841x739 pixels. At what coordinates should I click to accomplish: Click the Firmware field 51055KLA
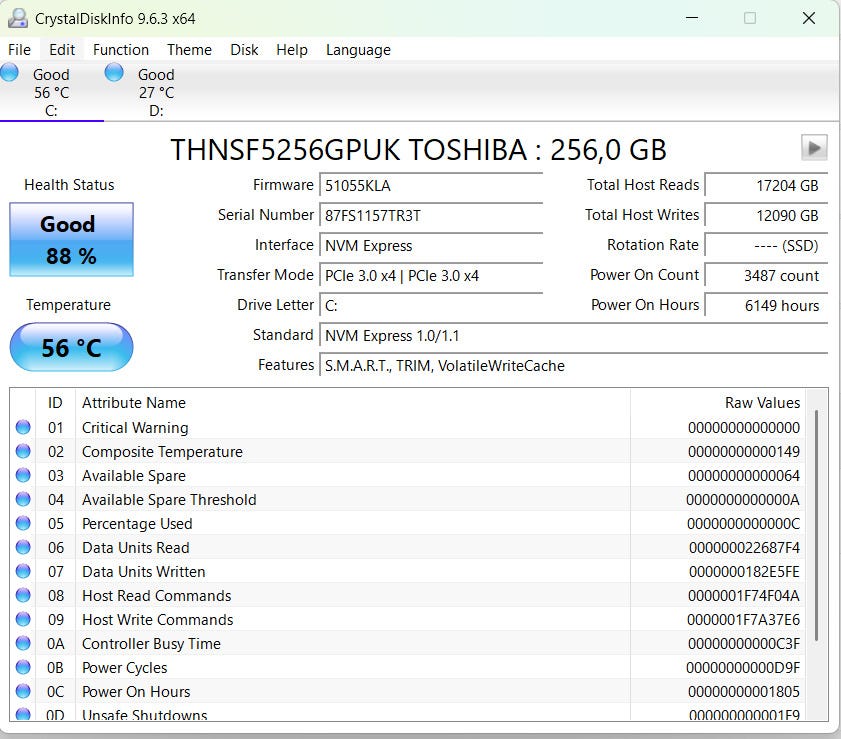431,186
